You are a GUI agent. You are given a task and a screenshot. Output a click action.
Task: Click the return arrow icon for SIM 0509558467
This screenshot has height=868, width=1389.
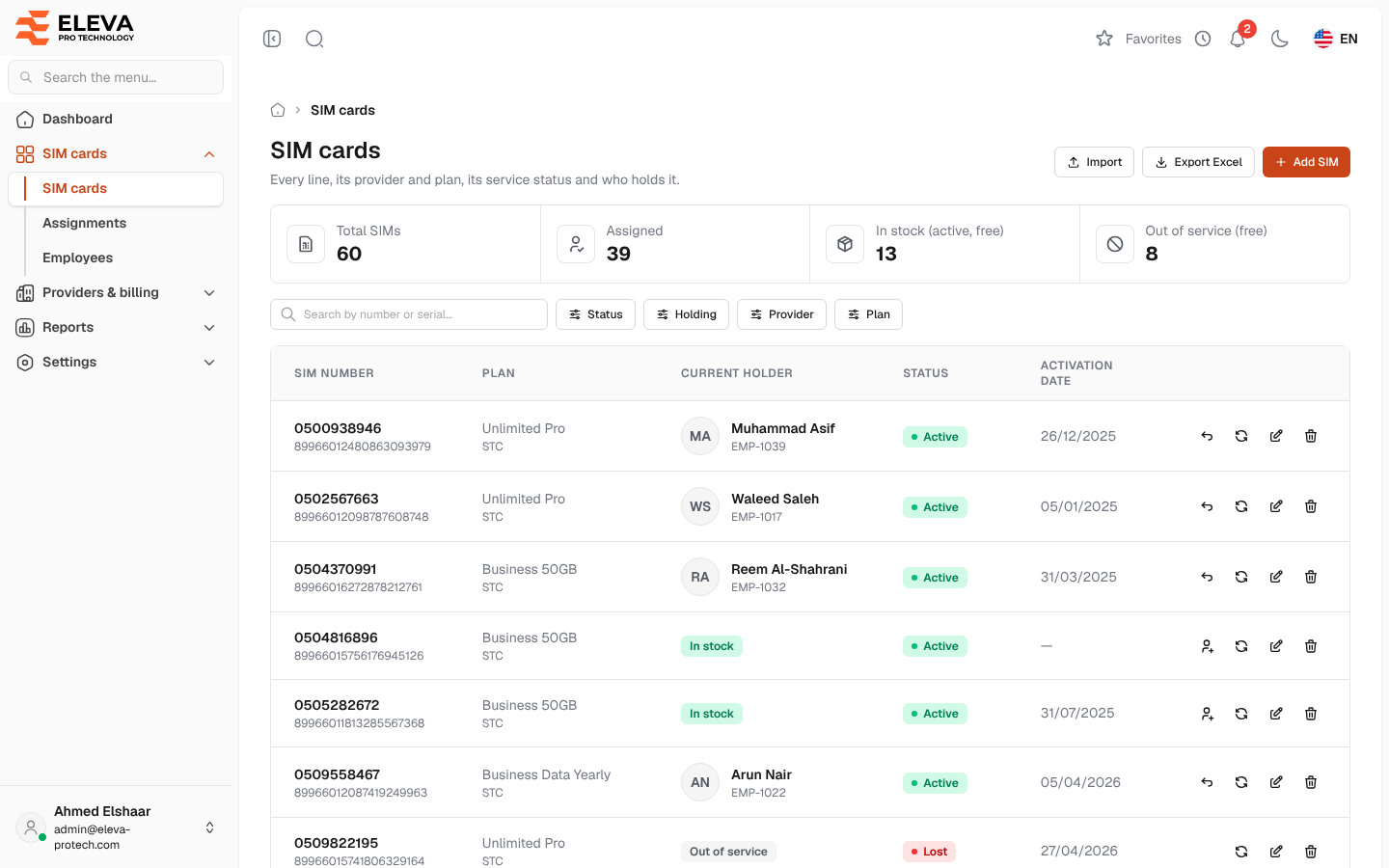coord(1207,782)
